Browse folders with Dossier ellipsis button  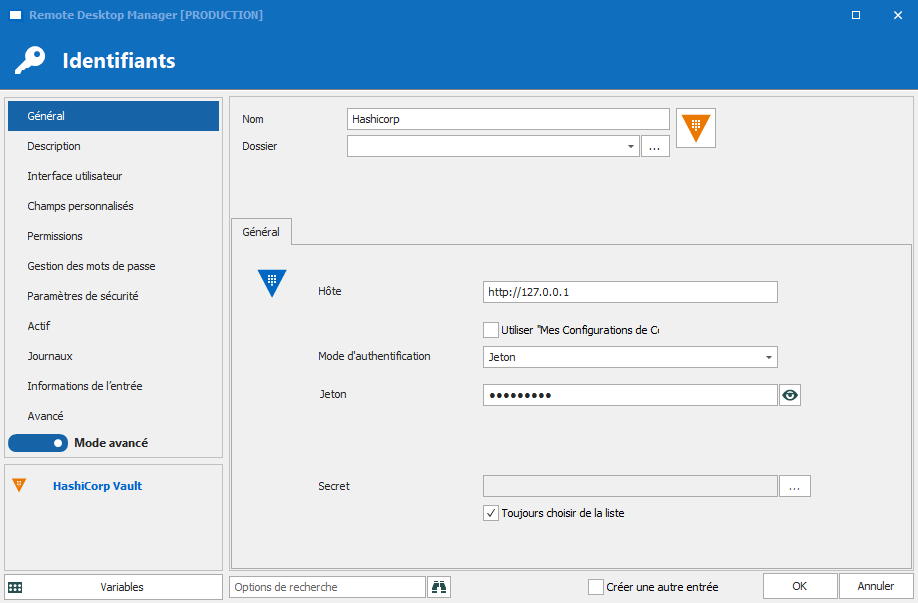click(x=655, y=146)
